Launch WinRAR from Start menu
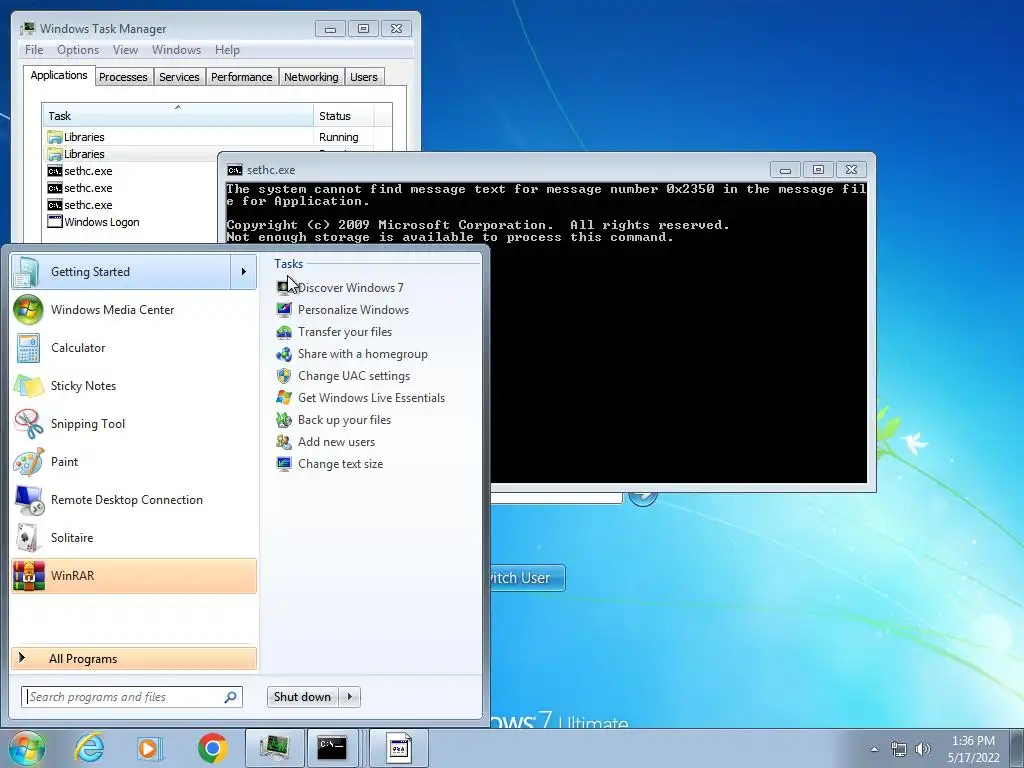This screenshot has width=1024, height=768. tap(134, 575)
